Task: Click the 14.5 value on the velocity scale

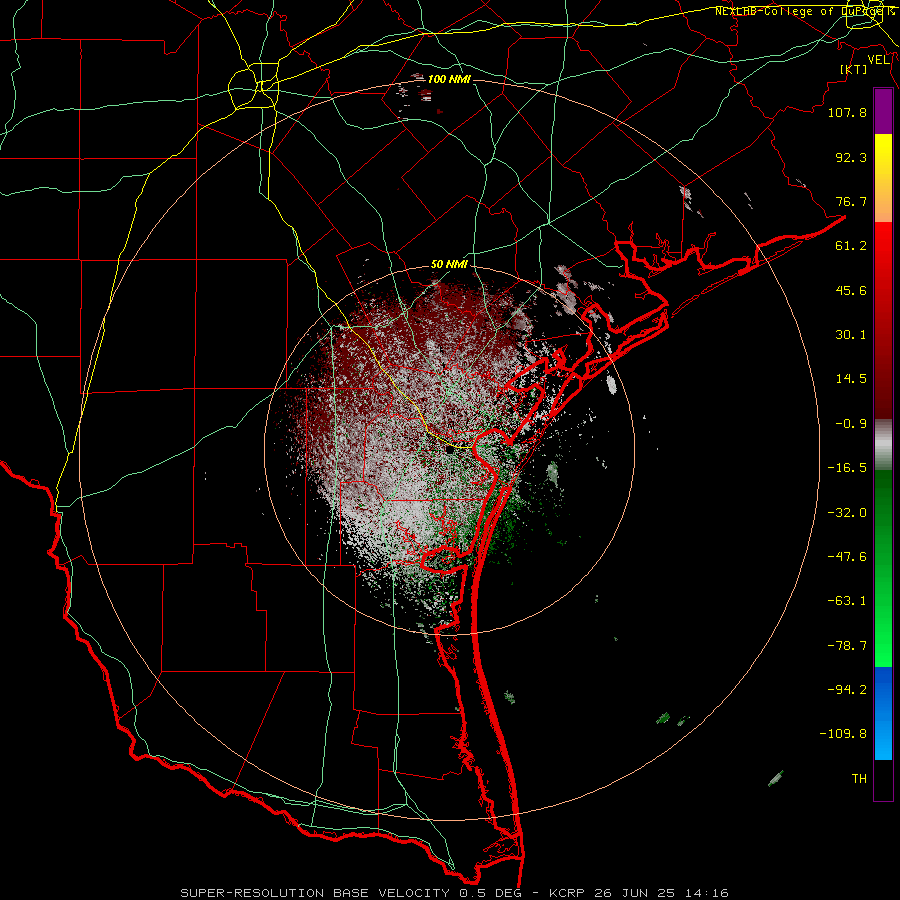Action: (851, 379)
